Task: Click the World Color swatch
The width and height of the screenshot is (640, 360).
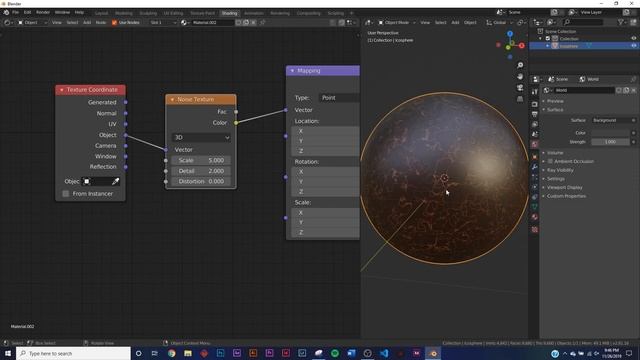Action: tap(611, 133)
